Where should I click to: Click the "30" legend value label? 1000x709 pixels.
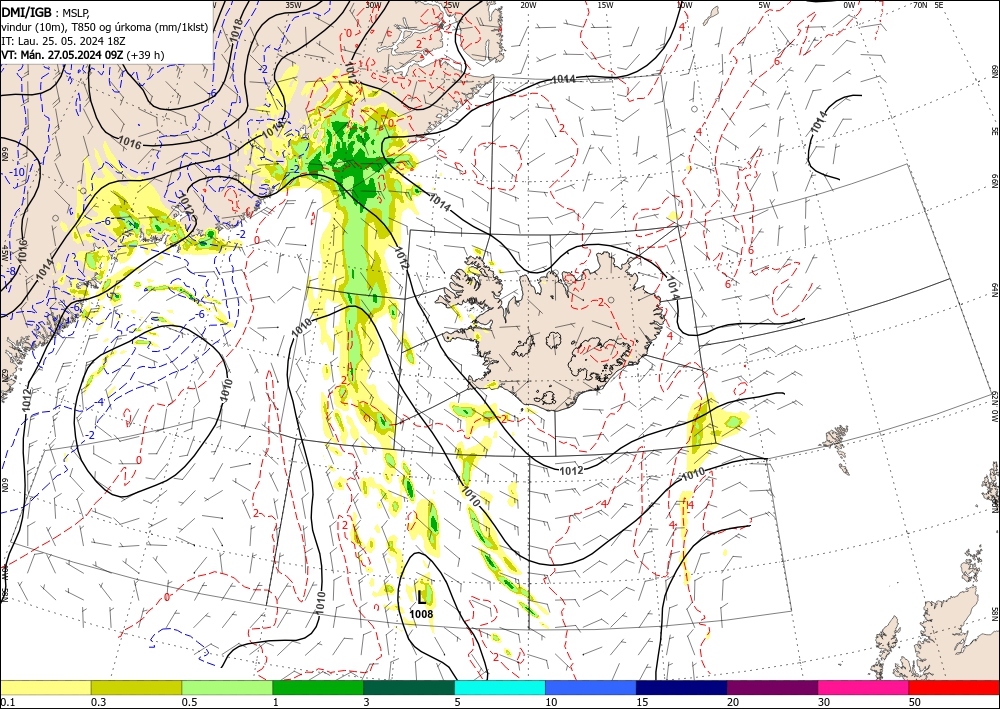click(x=825, y=702)
